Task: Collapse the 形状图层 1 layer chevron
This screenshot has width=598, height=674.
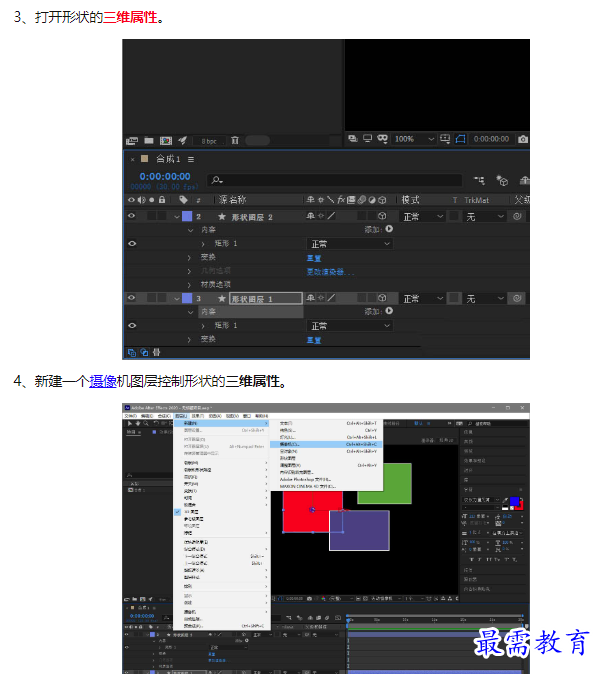Action: pyautogui.click(x=177, y=298)
